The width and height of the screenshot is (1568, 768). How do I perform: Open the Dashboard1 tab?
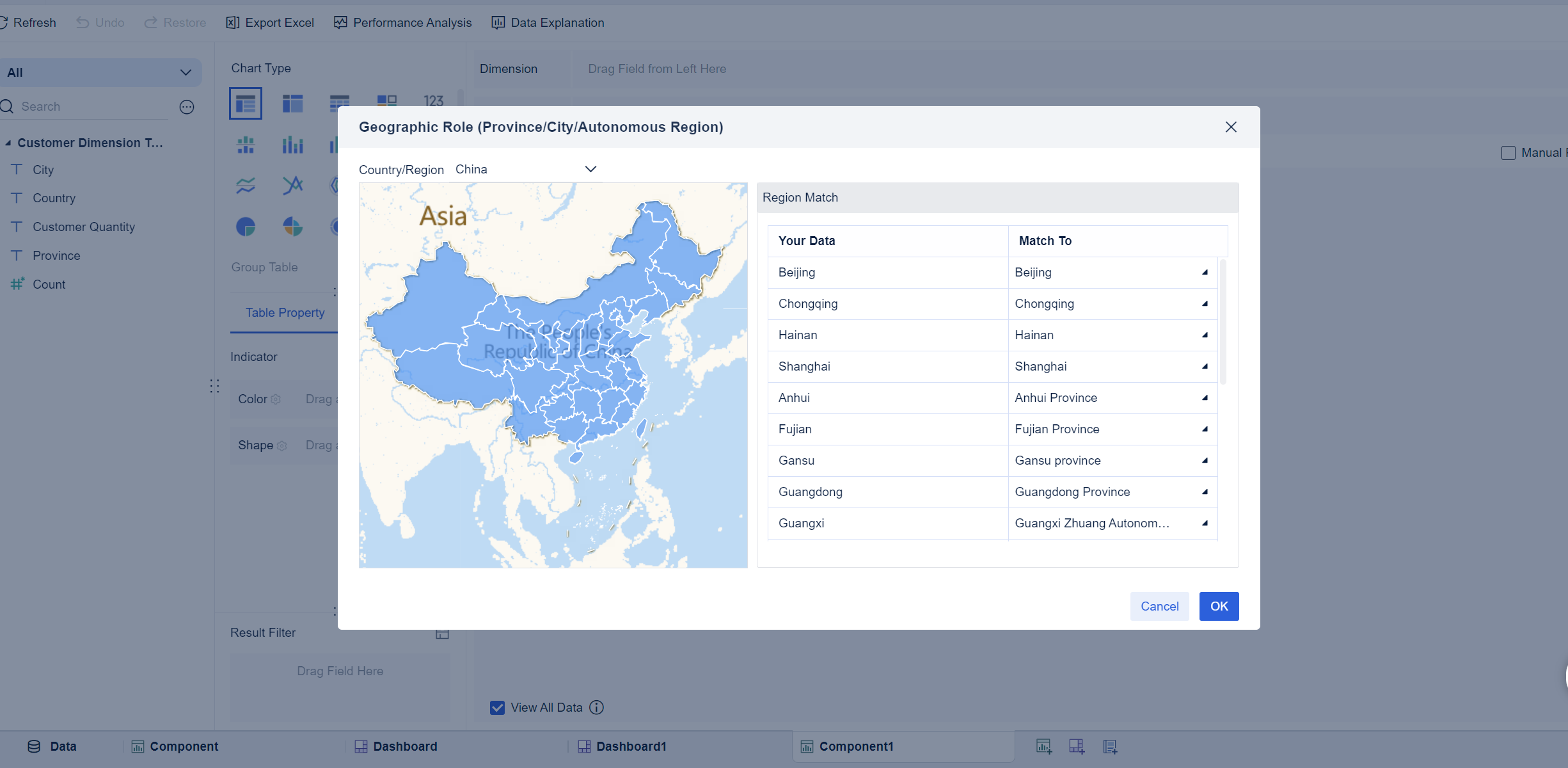coord(622,746)
